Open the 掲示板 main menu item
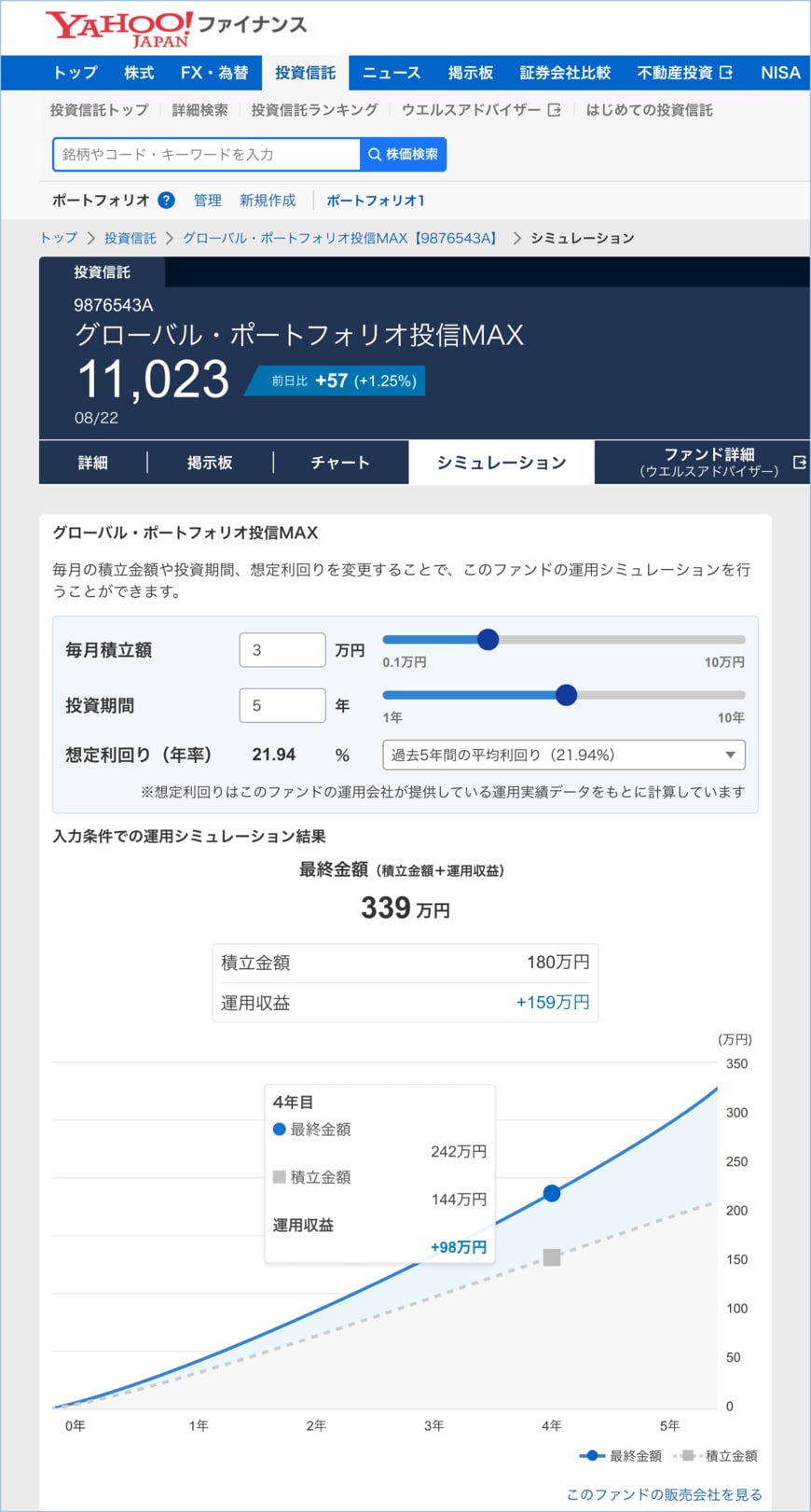811x1512 pixels. [x=471, y=73]
